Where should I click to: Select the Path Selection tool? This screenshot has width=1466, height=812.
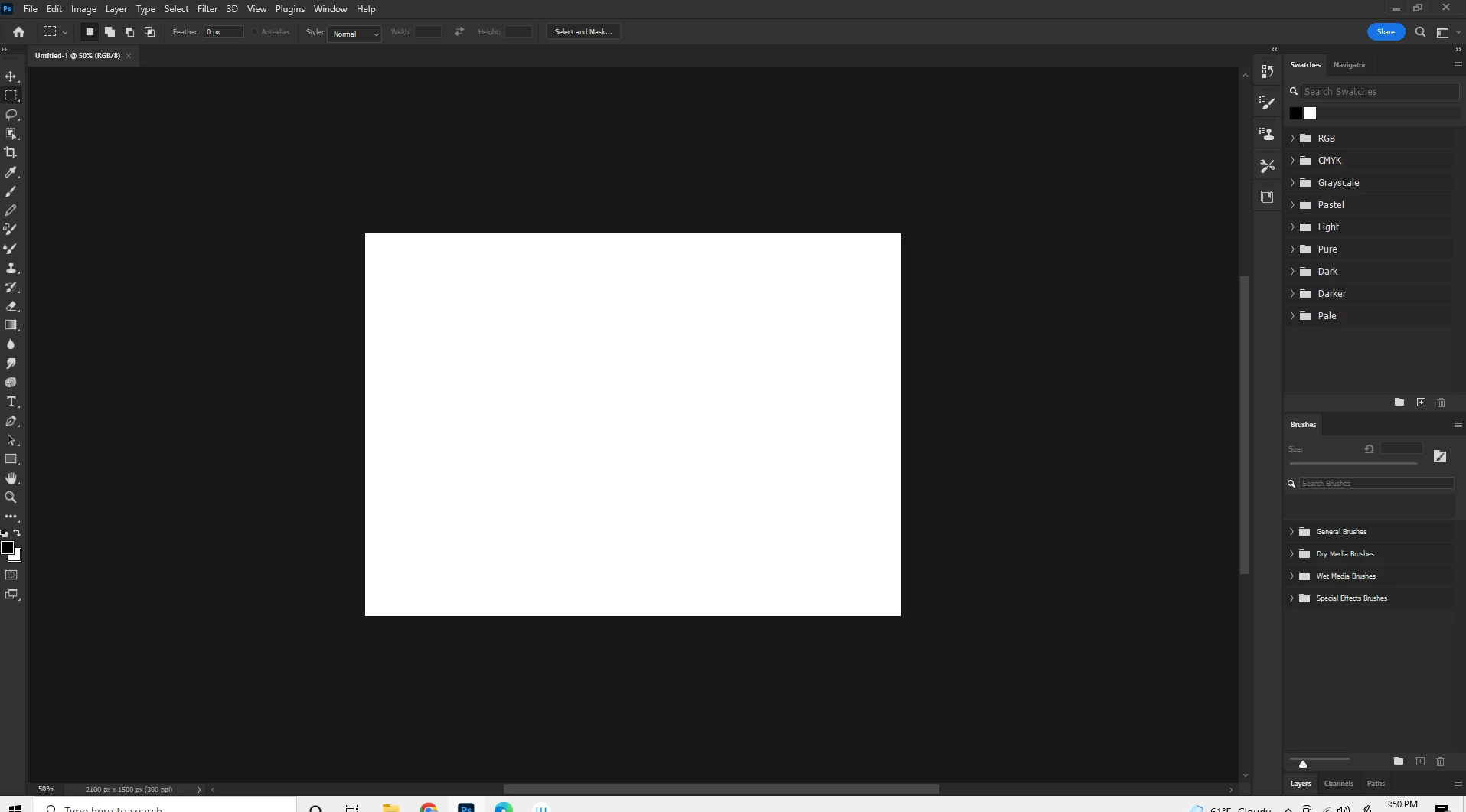(11, 440)
